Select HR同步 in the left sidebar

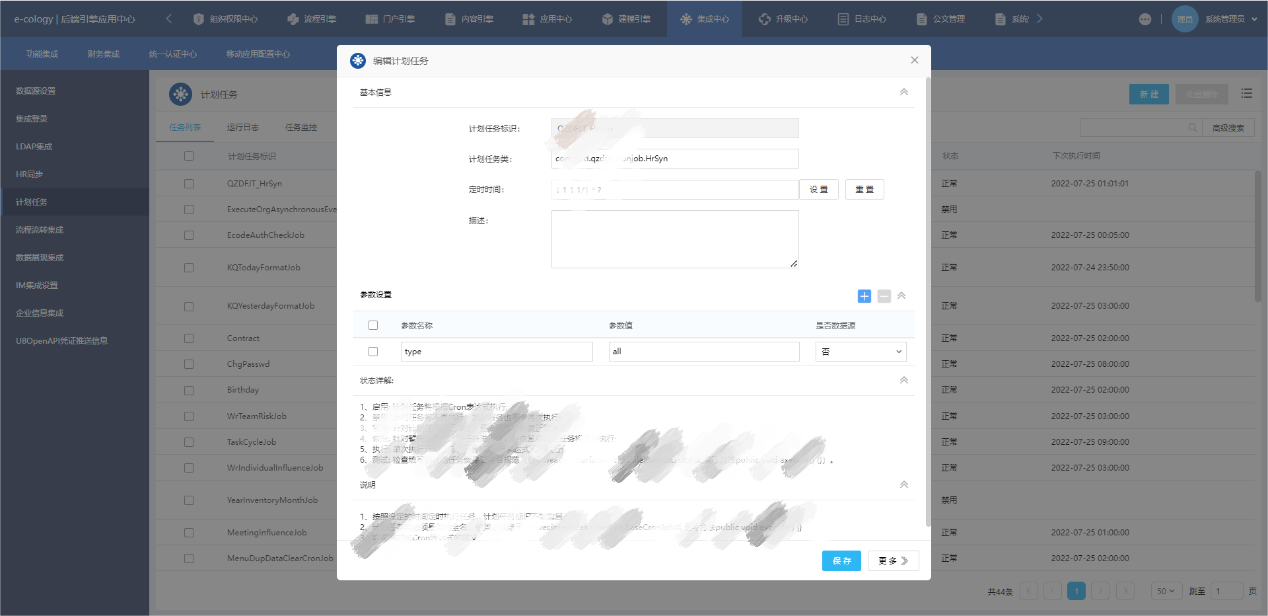click(x=29, y=174)
